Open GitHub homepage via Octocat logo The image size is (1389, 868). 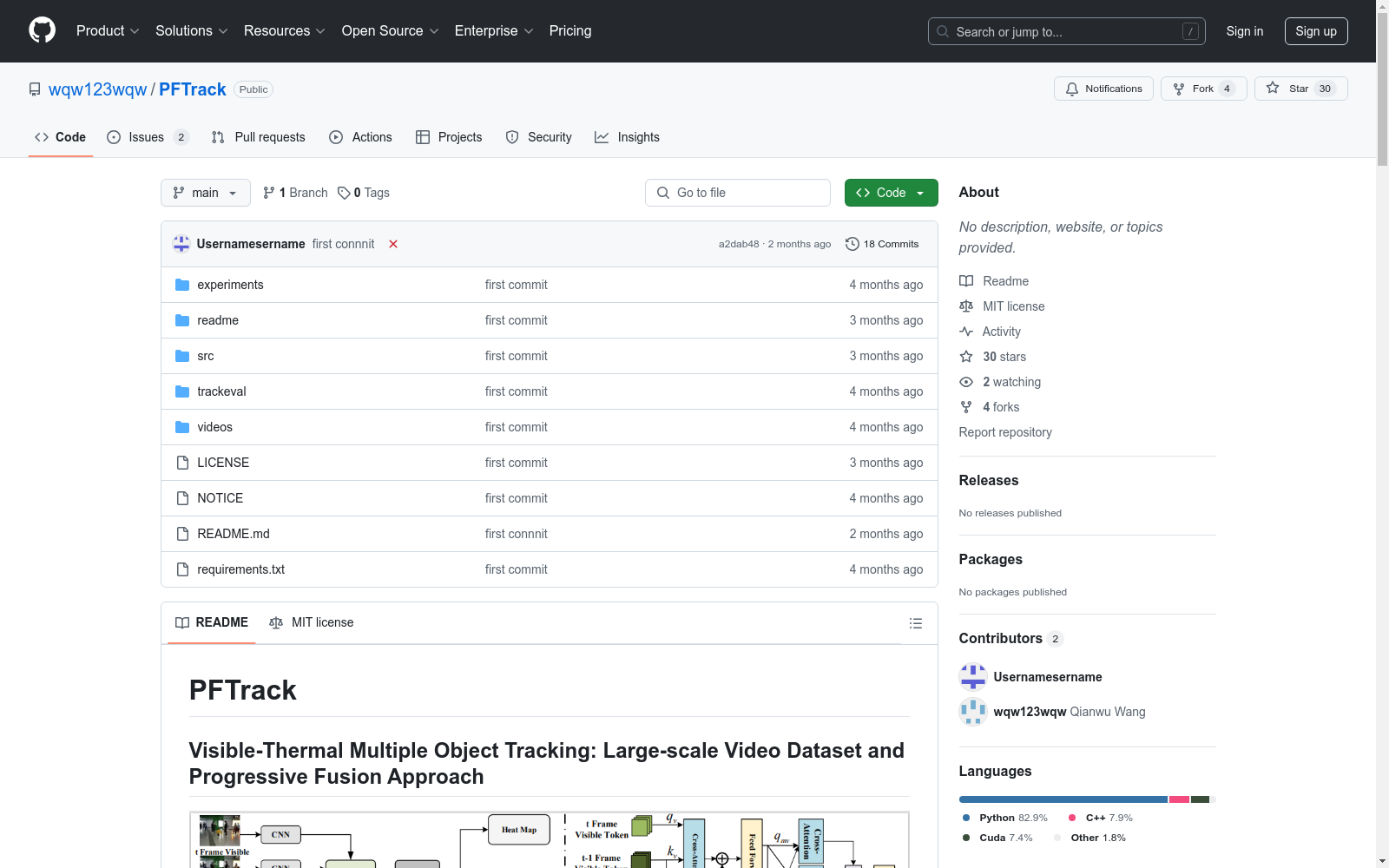coord(42,30)
